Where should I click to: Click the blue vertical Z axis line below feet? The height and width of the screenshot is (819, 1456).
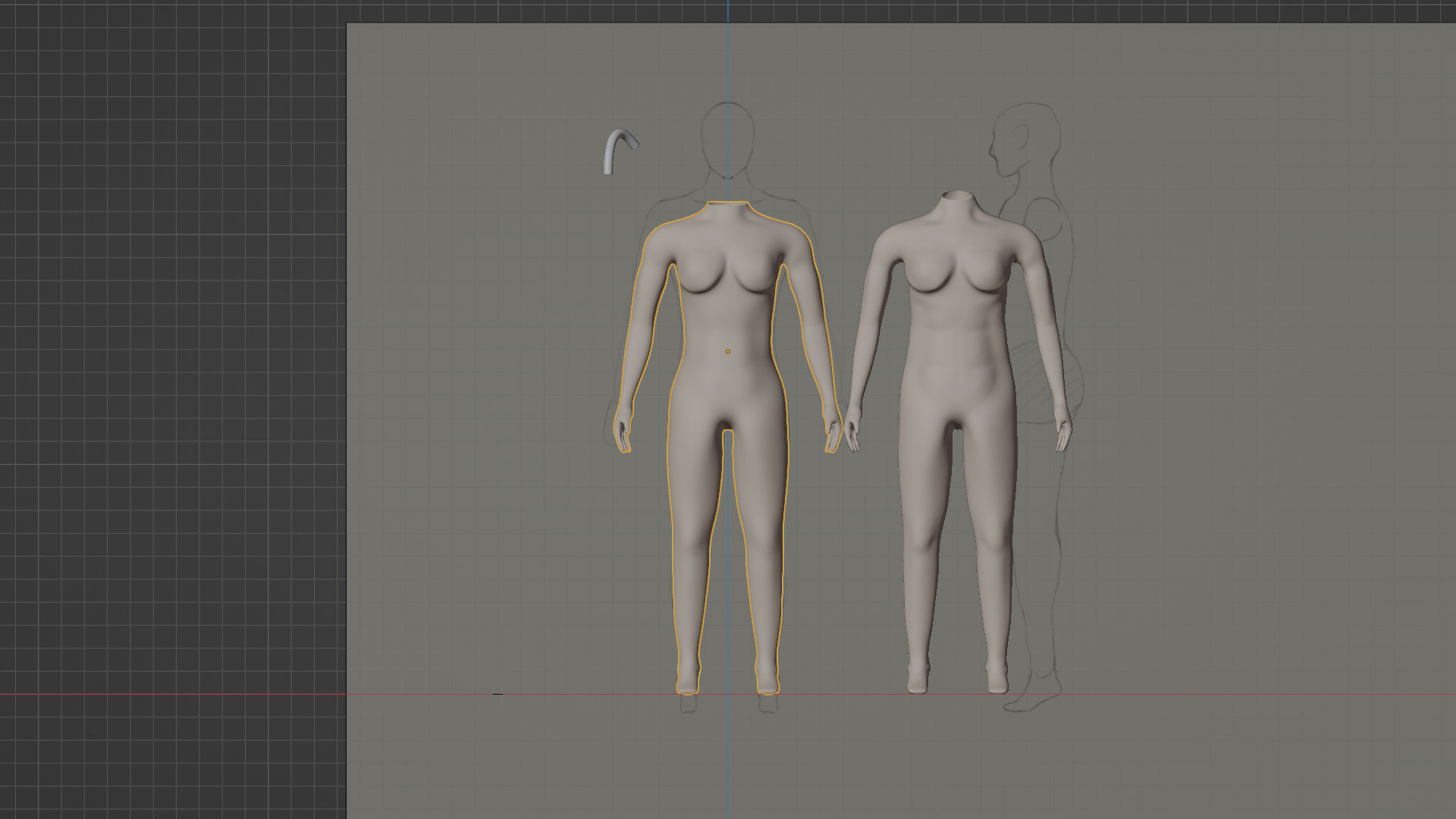click(729, 758)
